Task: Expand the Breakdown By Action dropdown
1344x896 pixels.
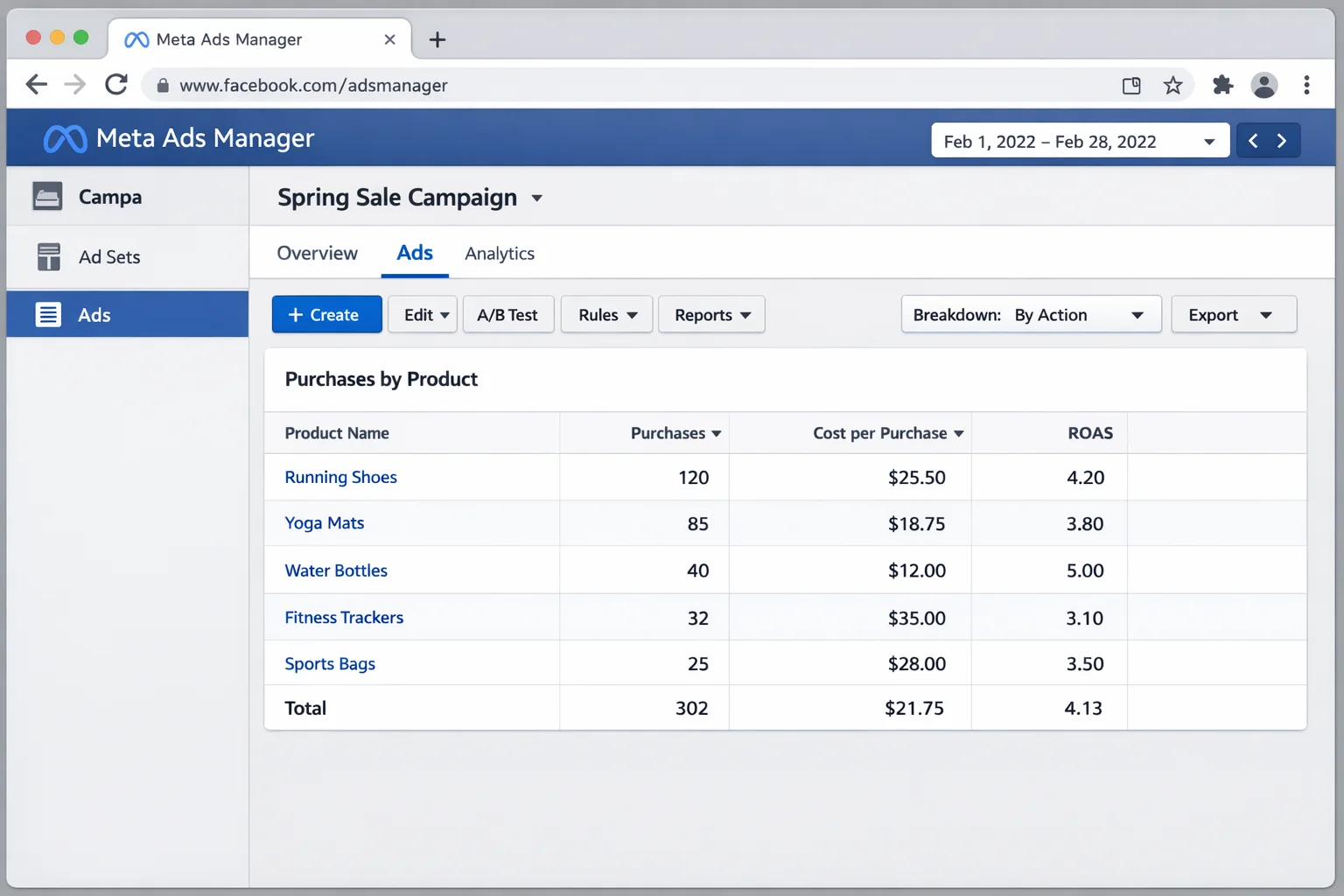Action: [x=1031, y=314]
